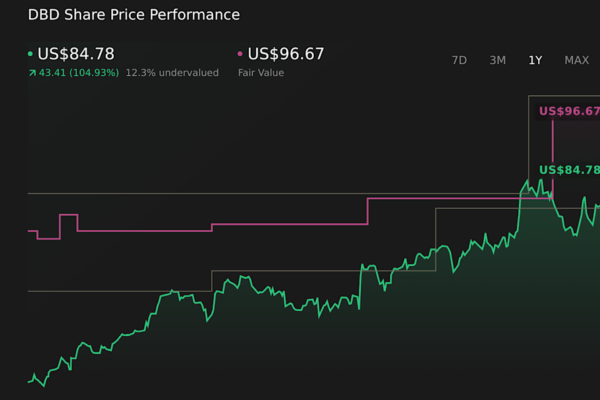Click the green up-arrow gain icon
The image size is (600, 400).
(32, 73)
